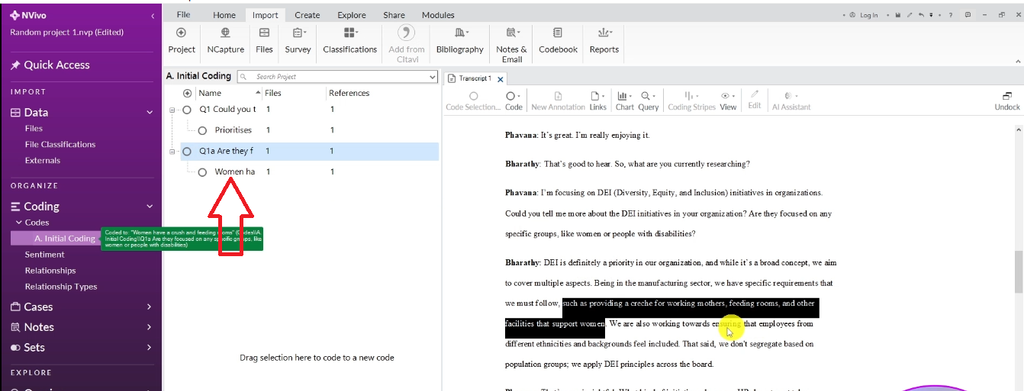Click the Code Selection toolbar button

point(473,100)
